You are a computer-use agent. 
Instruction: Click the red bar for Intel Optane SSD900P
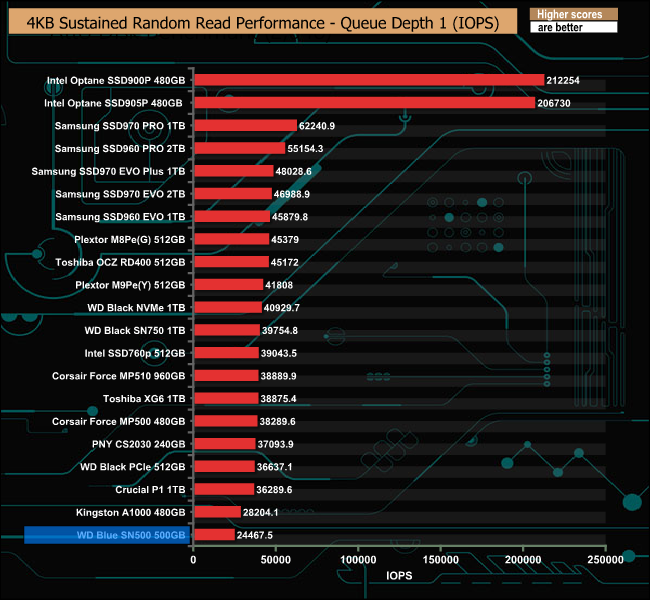pyautogui.click(x=369, y=80)
